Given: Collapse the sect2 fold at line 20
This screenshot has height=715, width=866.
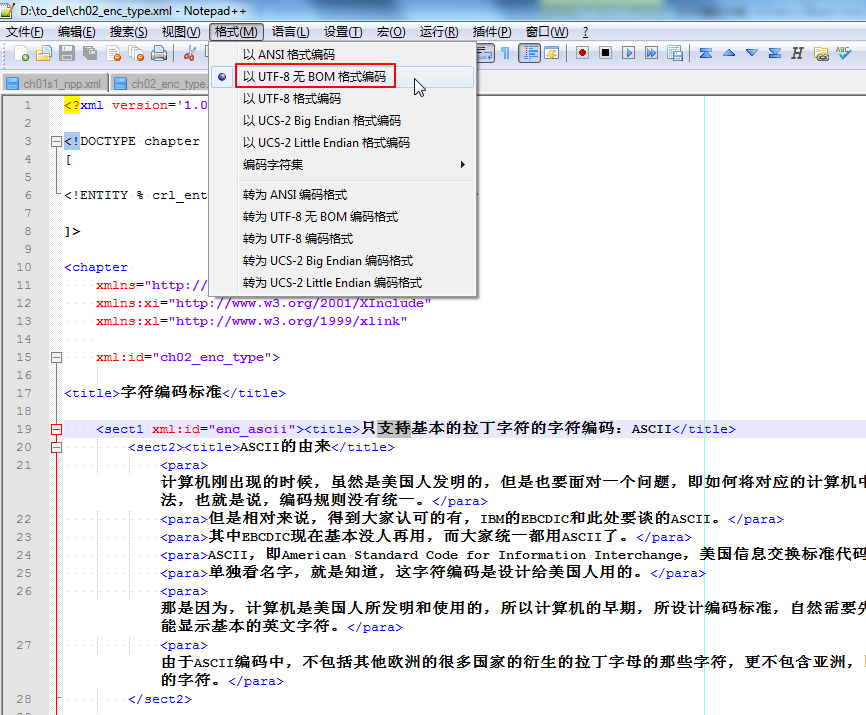Looking at the screenshot, I should point(56,447).
